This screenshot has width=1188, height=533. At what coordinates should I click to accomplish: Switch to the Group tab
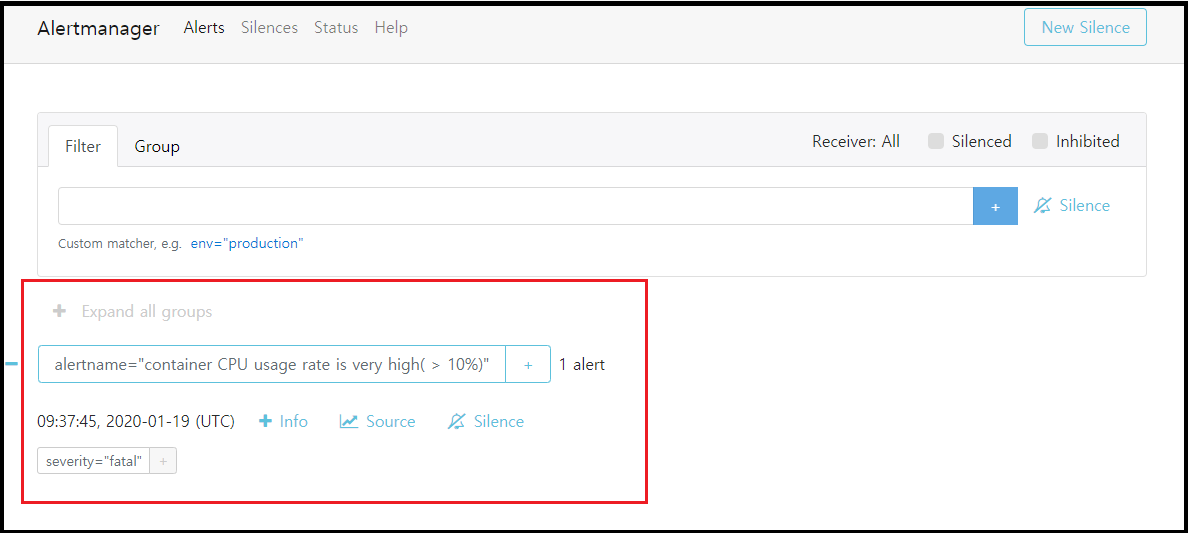pyautogui.click(x=157, y=146)
